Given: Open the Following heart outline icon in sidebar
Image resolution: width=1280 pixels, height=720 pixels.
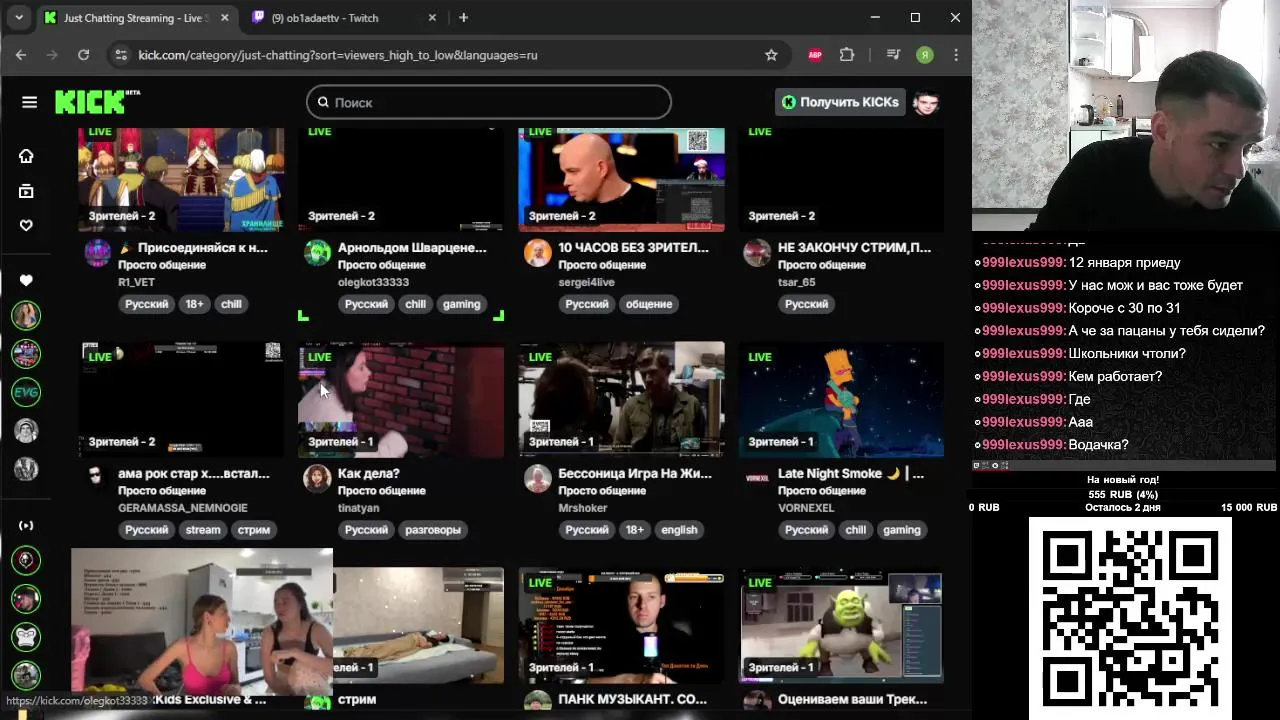Looking at the screenshot, I should point(26,225).
